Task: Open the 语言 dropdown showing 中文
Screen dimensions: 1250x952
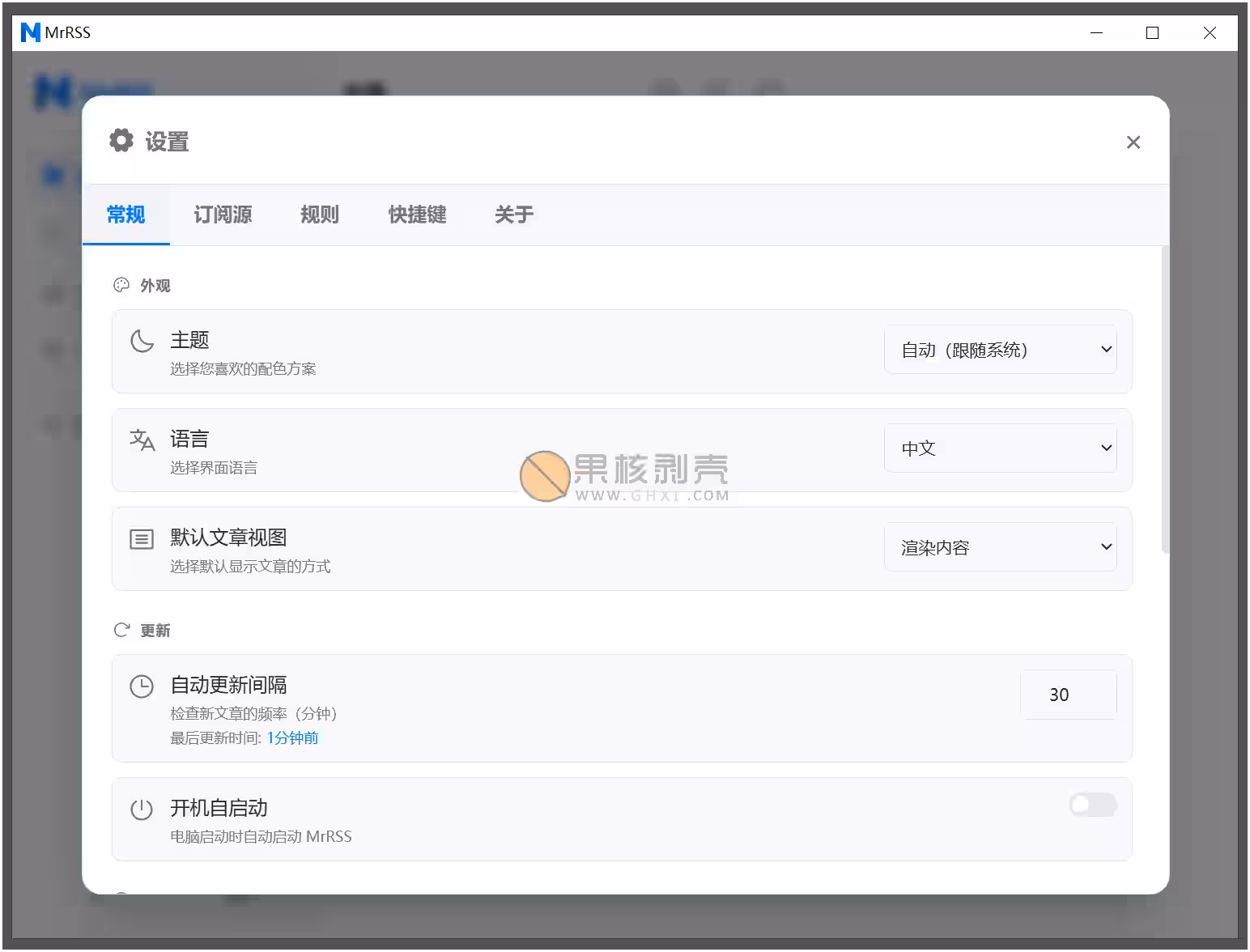Action: coord(1001,448)
